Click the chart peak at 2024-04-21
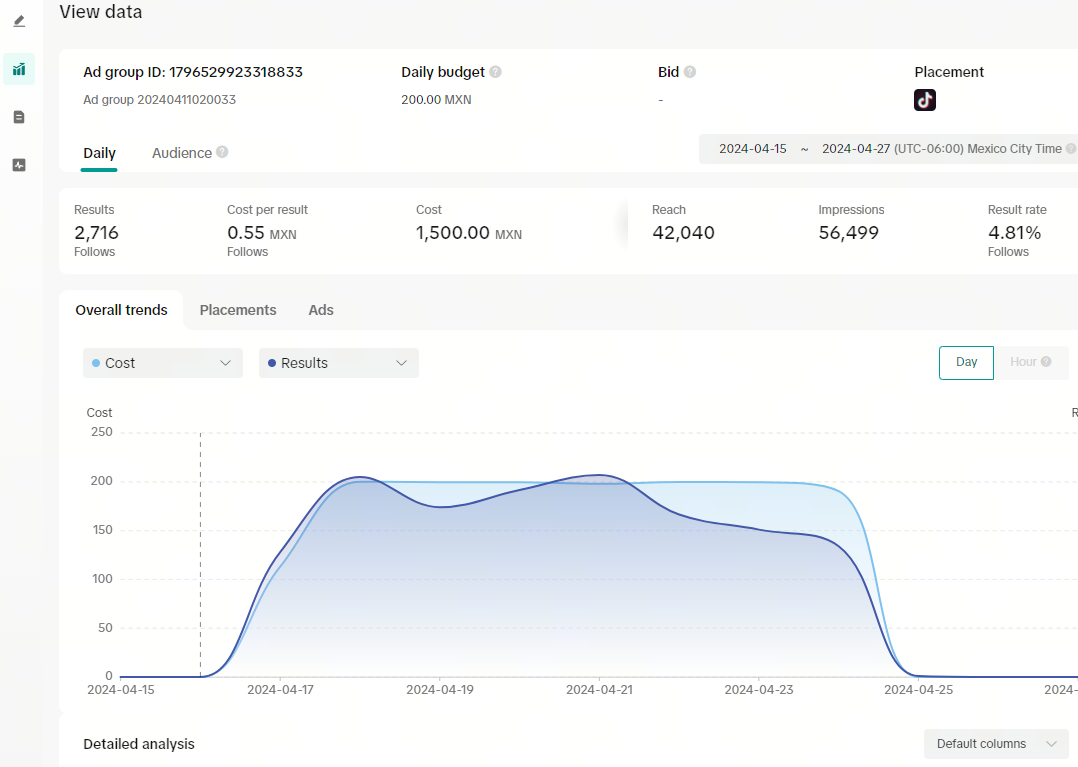 click(x=599, y=475)
